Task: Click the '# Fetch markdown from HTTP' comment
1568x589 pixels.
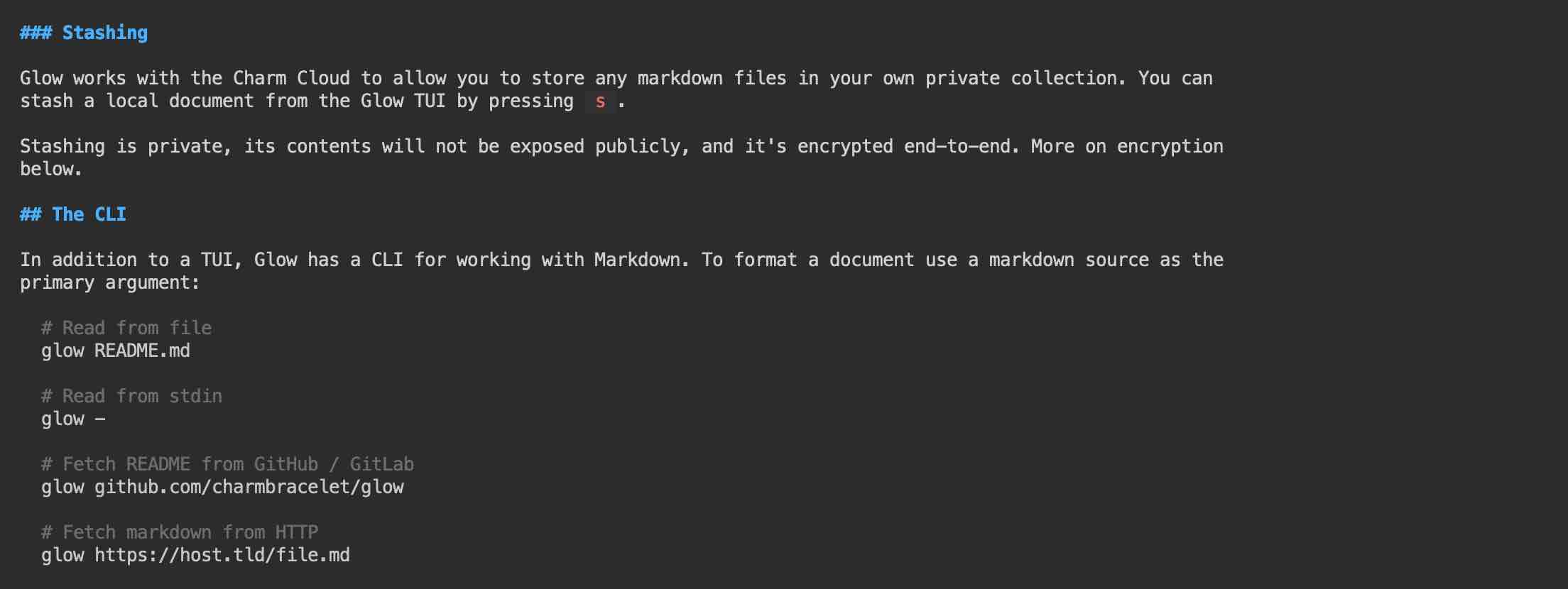Action: coord(180,532)
